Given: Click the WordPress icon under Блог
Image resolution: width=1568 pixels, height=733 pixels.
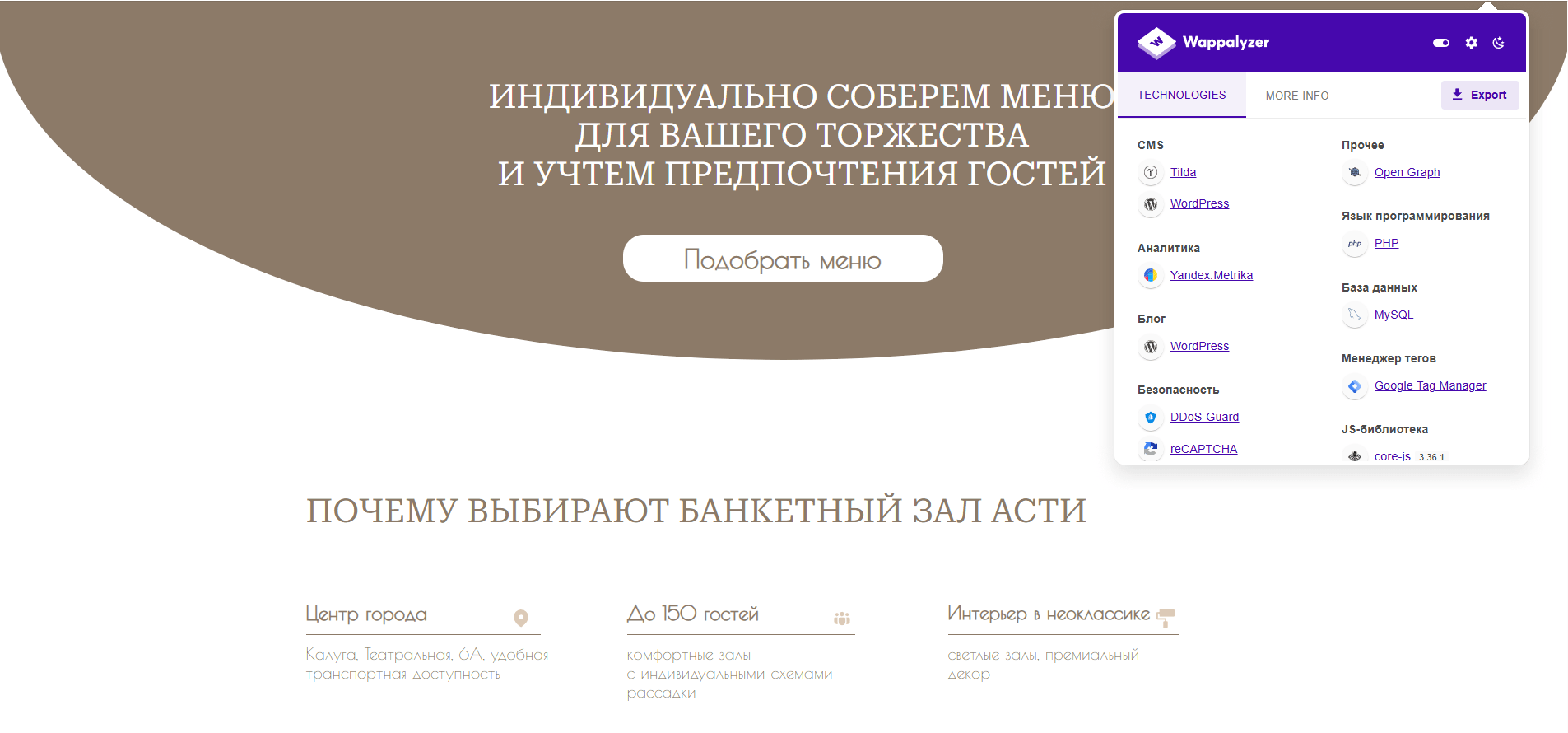Looking at the screenshot, I should [1151, 347].
